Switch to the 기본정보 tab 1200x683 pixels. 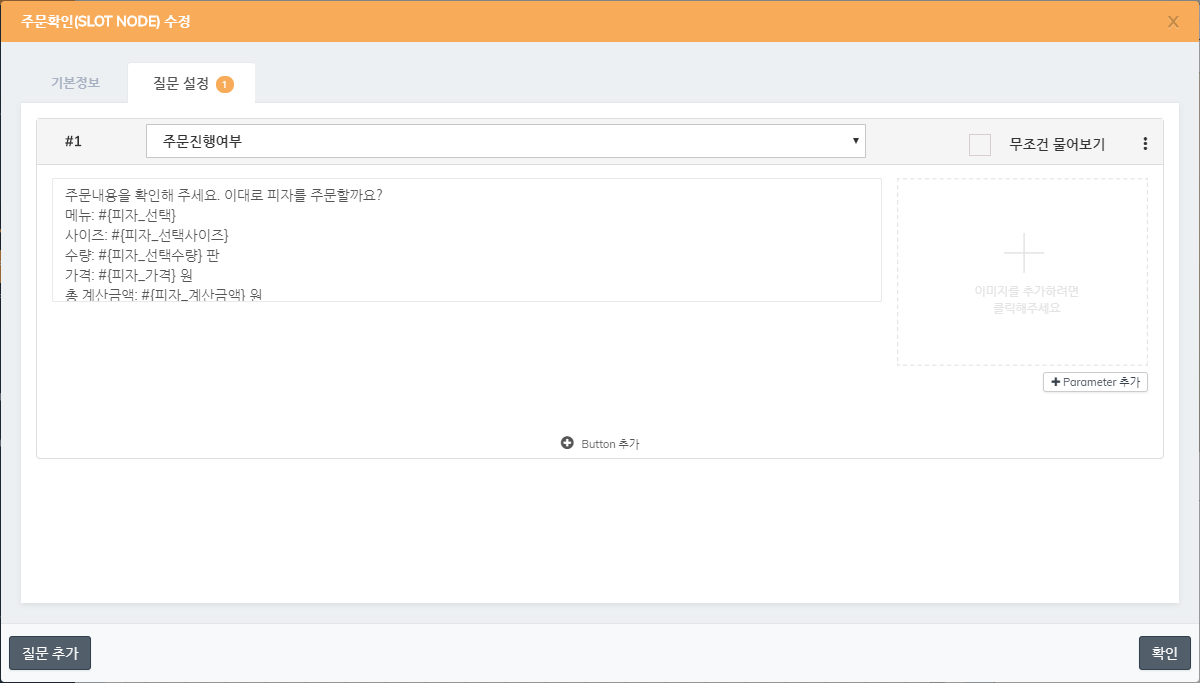(x=75, y=83)
